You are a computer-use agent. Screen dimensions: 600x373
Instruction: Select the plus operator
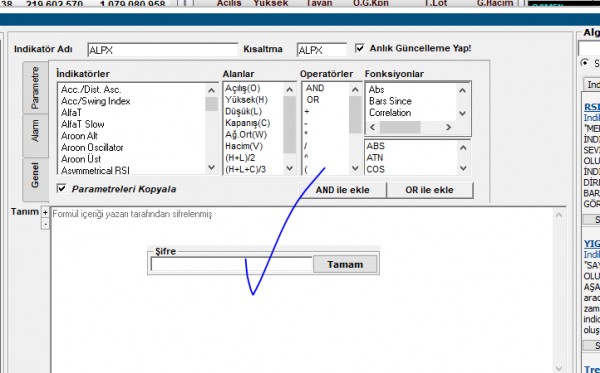(x=307, y=111)
